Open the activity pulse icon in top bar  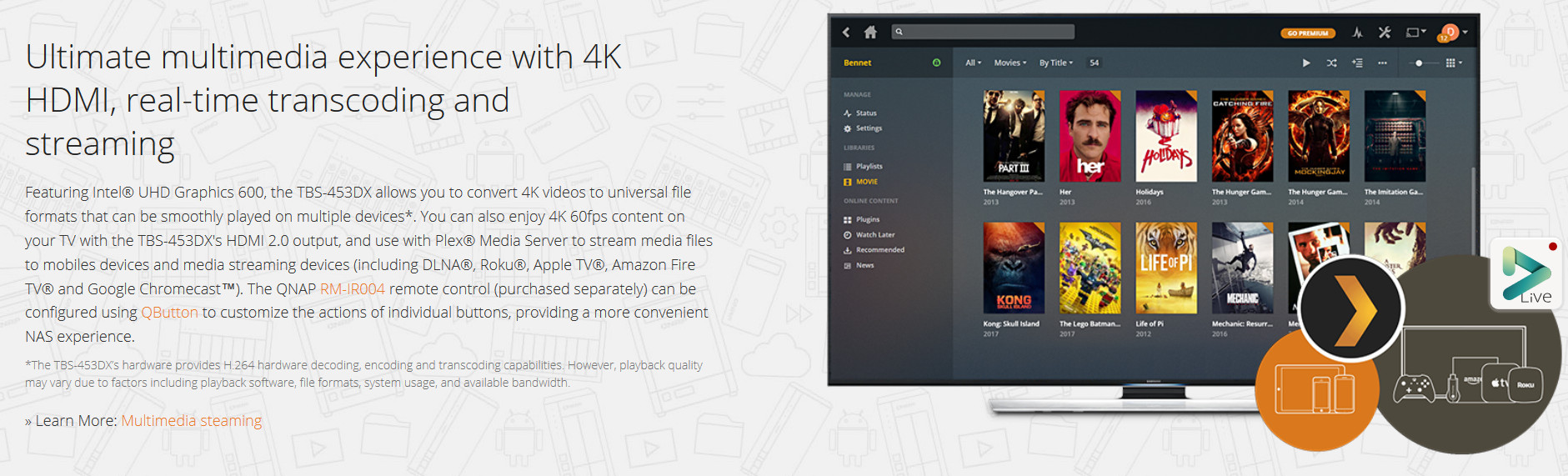point(1357,33)
